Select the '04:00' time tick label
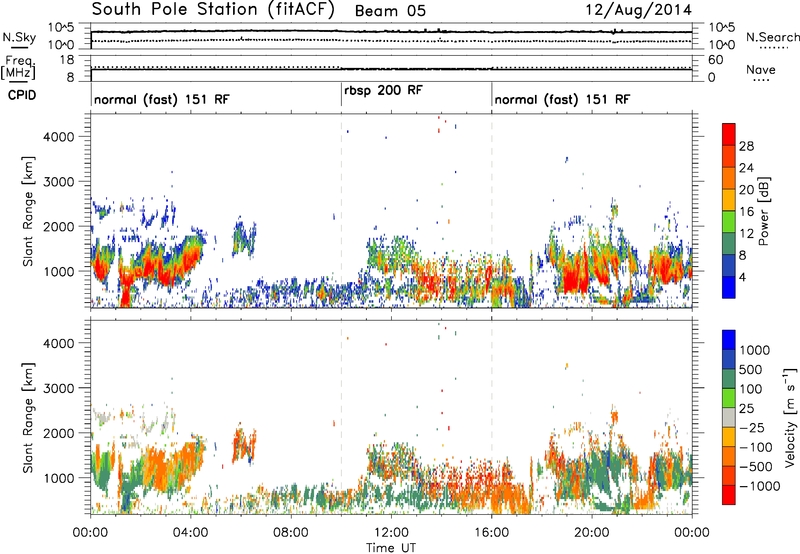800x554 pixels. pyautogui.click(x=190, y=533)
